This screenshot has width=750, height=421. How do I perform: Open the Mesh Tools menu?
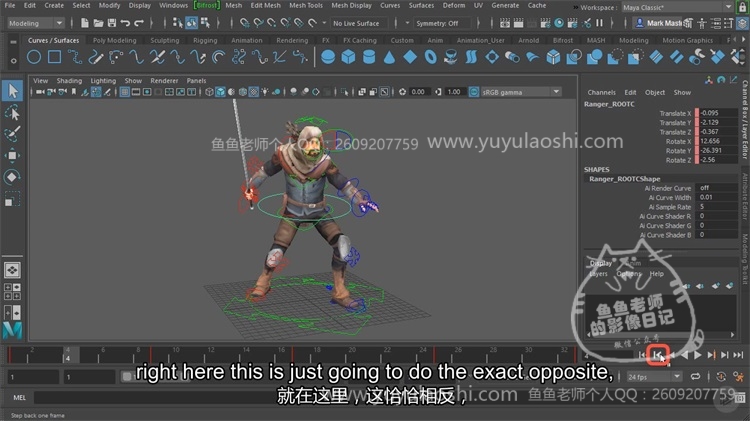click(306, 5)
